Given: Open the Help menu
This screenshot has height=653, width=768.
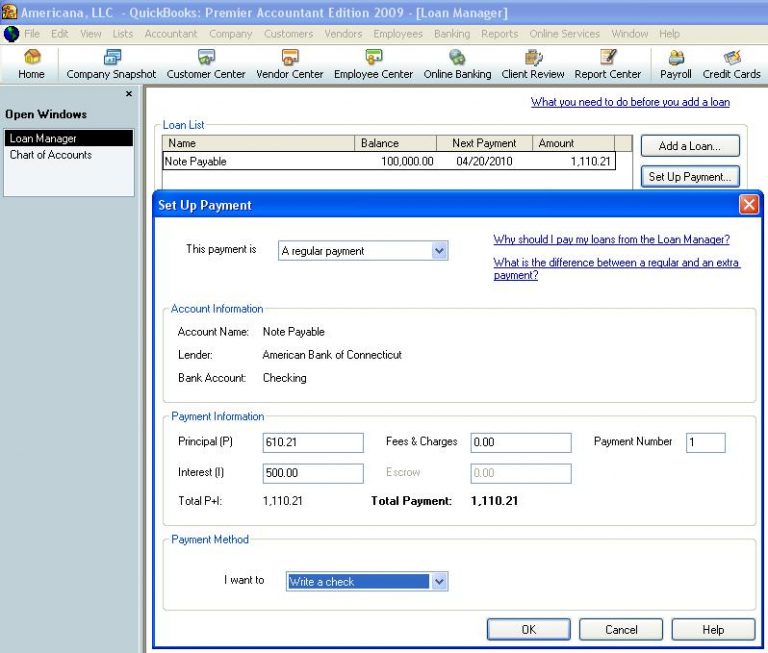Looking at the screenshot, I should (669, 34).
